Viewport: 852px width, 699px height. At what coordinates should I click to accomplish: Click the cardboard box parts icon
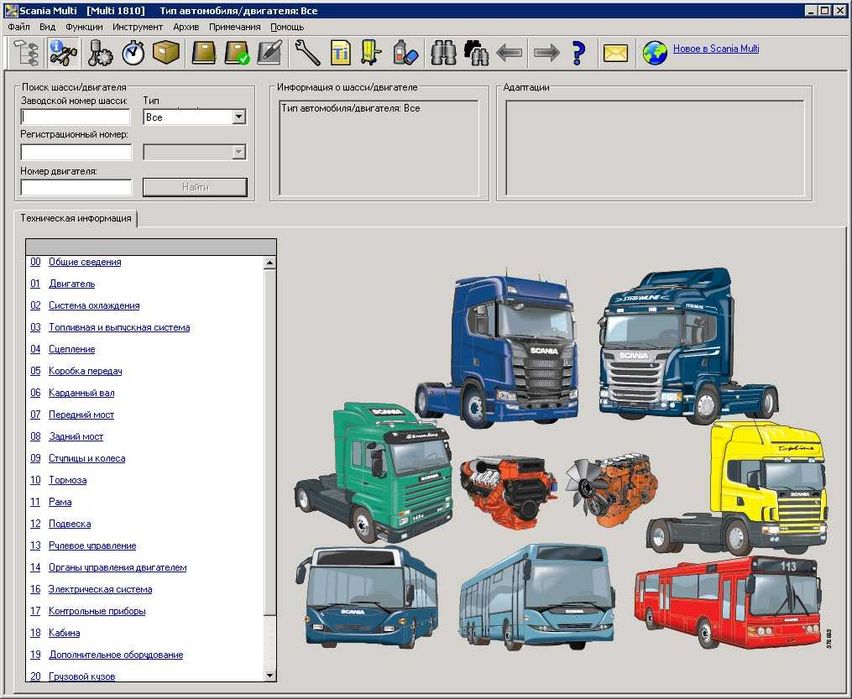click(x=166, y=52)
